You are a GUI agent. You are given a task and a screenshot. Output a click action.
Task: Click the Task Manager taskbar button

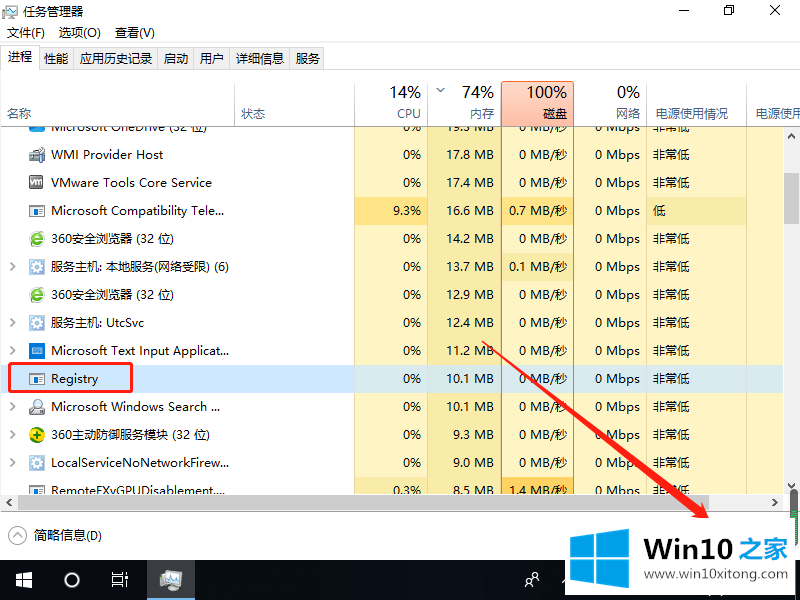(x=171, y=580)
